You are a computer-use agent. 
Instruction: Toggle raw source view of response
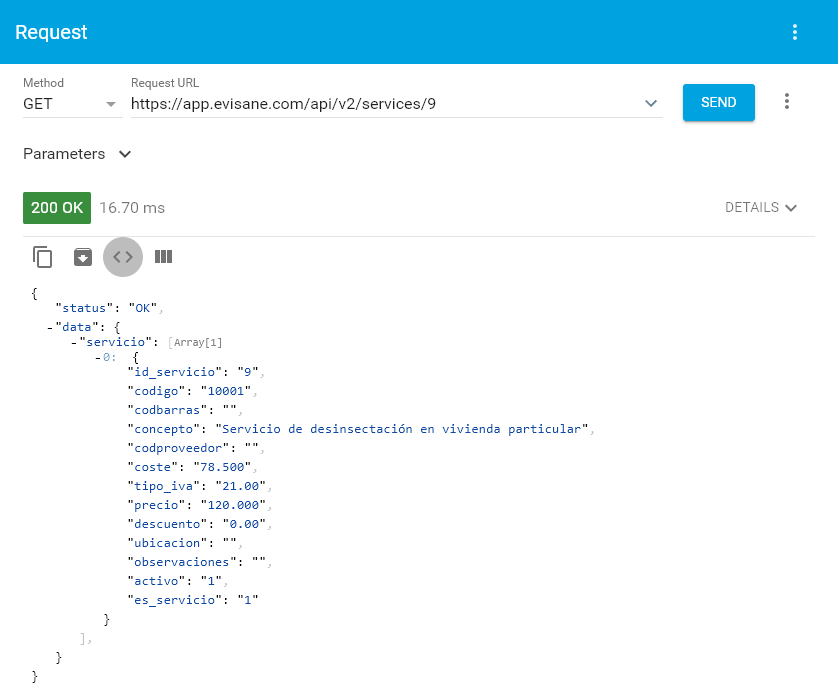(x=123, y=257)
